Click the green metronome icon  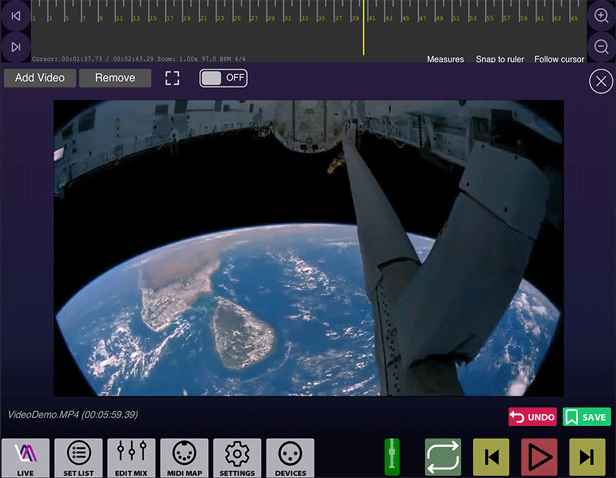(392, 457)
